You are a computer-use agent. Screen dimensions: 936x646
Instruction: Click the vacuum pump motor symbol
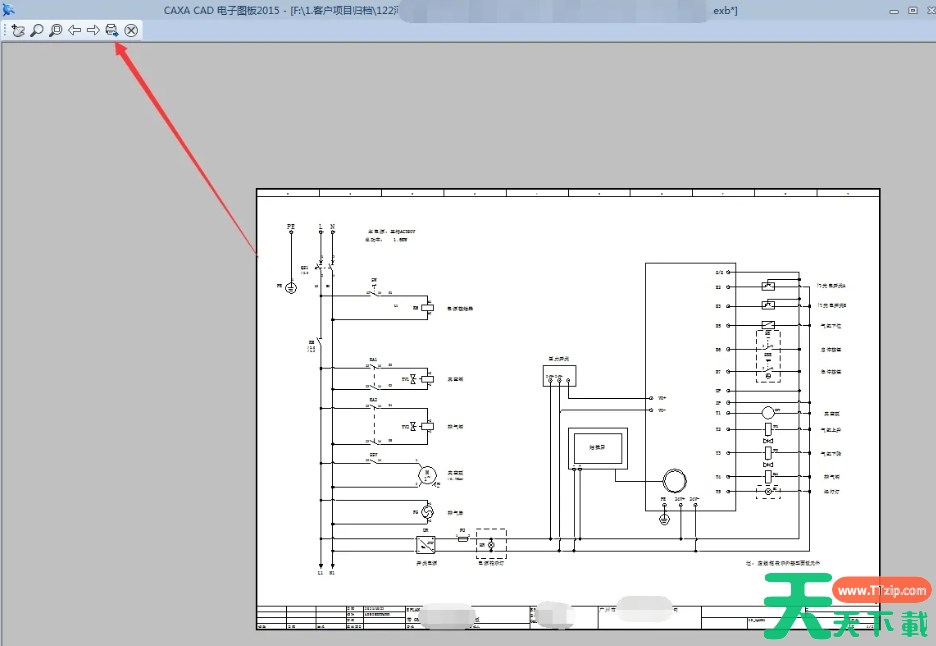point(426,473)
